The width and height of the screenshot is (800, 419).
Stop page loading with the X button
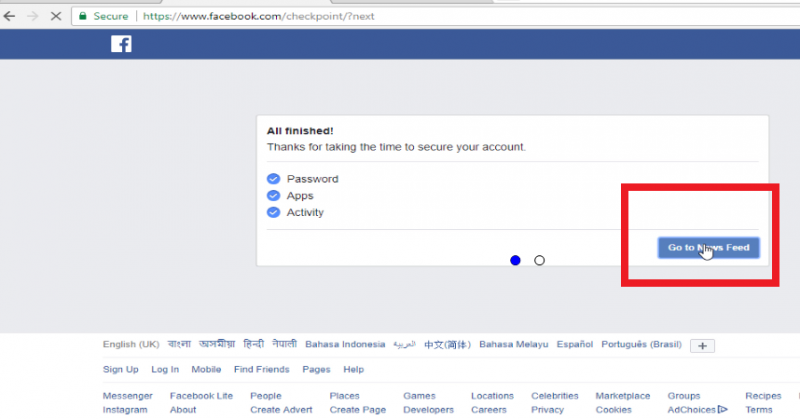click(x=56, y=16)
